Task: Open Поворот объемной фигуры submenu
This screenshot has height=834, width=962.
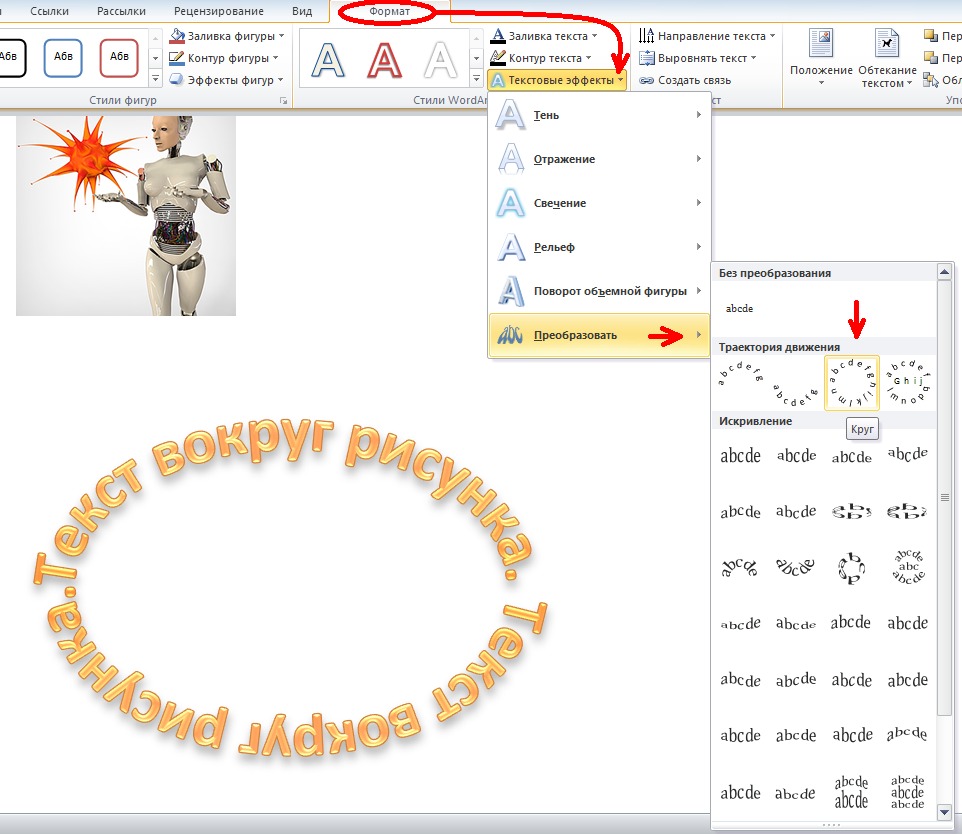Action: [599, 292]
